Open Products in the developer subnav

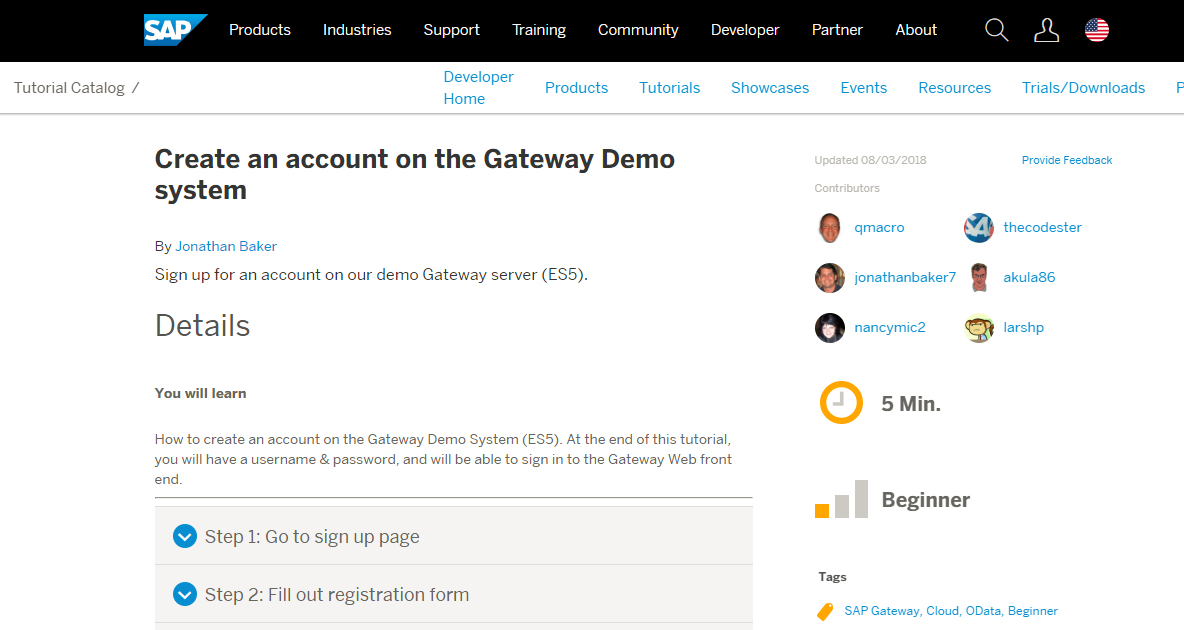click(x=576, y=88)
